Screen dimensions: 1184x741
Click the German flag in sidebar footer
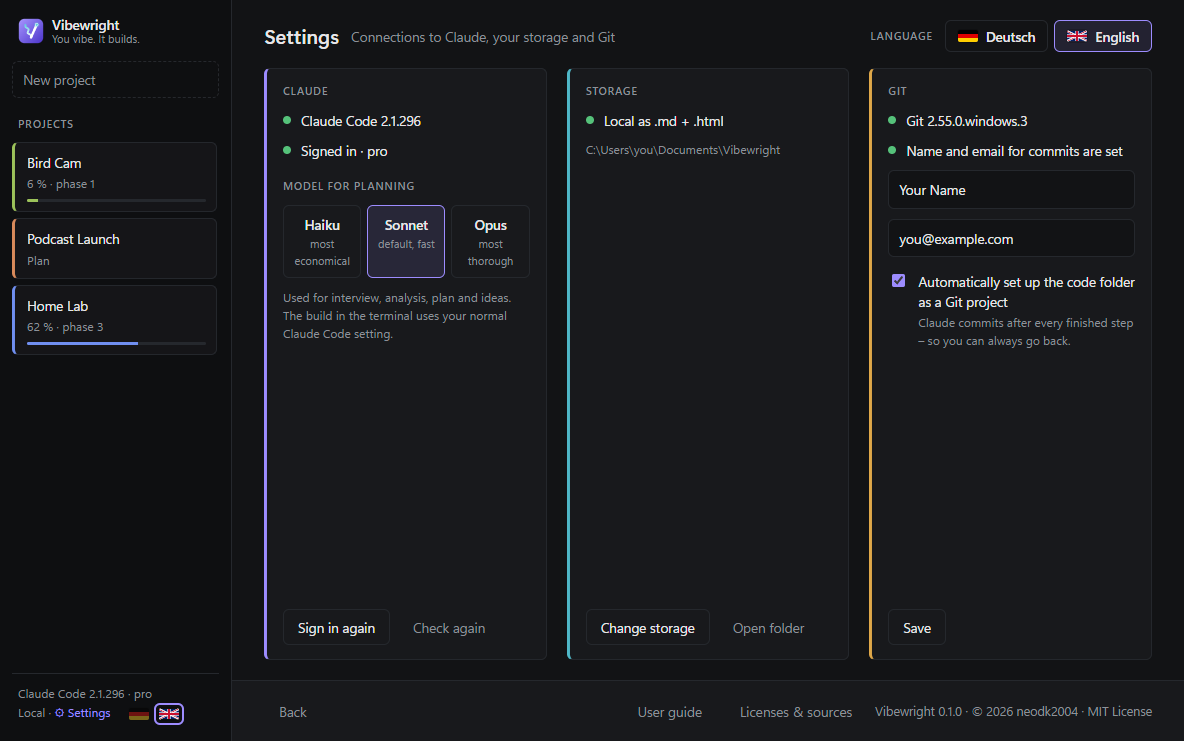(139, 714)
